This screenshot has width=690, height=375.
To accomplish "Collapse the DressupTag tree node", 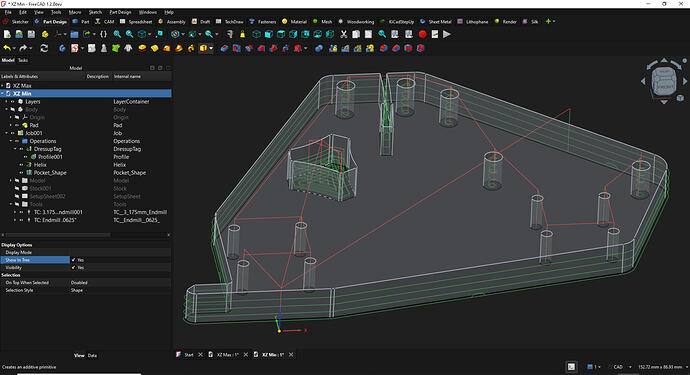I will [15, 149].
